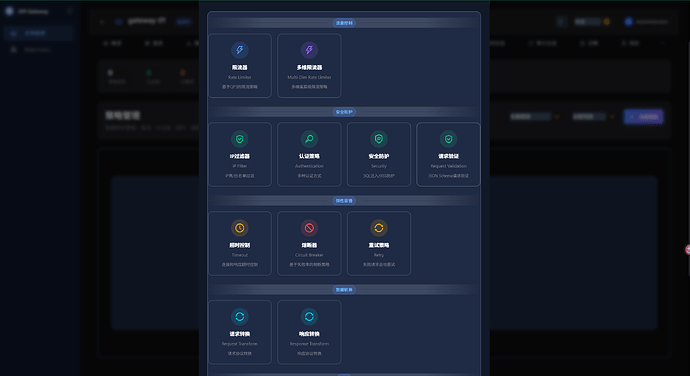Select the Rate Limiter lightning icon card
The height and width of the screenshot is (376, 690).
[x=240, y=66]
